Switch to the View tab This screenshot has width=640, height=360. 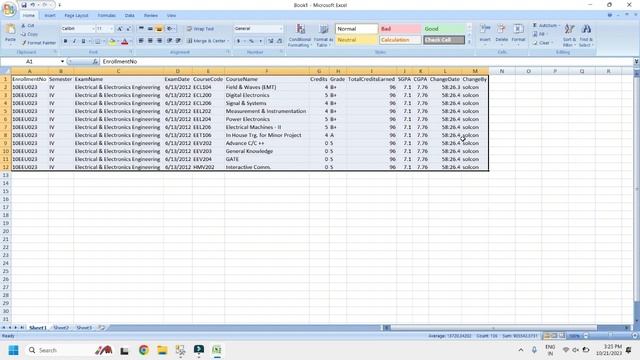171,16
